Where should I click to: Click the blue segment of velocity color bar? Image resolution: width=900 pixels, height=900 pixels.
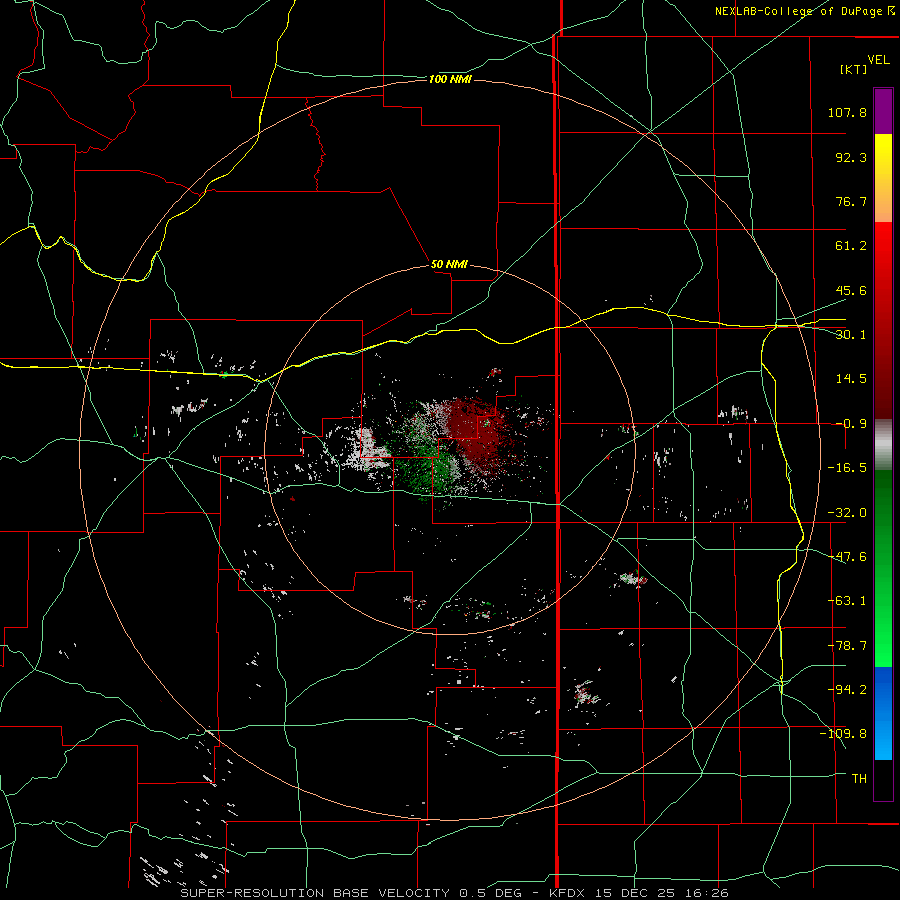pos(883,713)
